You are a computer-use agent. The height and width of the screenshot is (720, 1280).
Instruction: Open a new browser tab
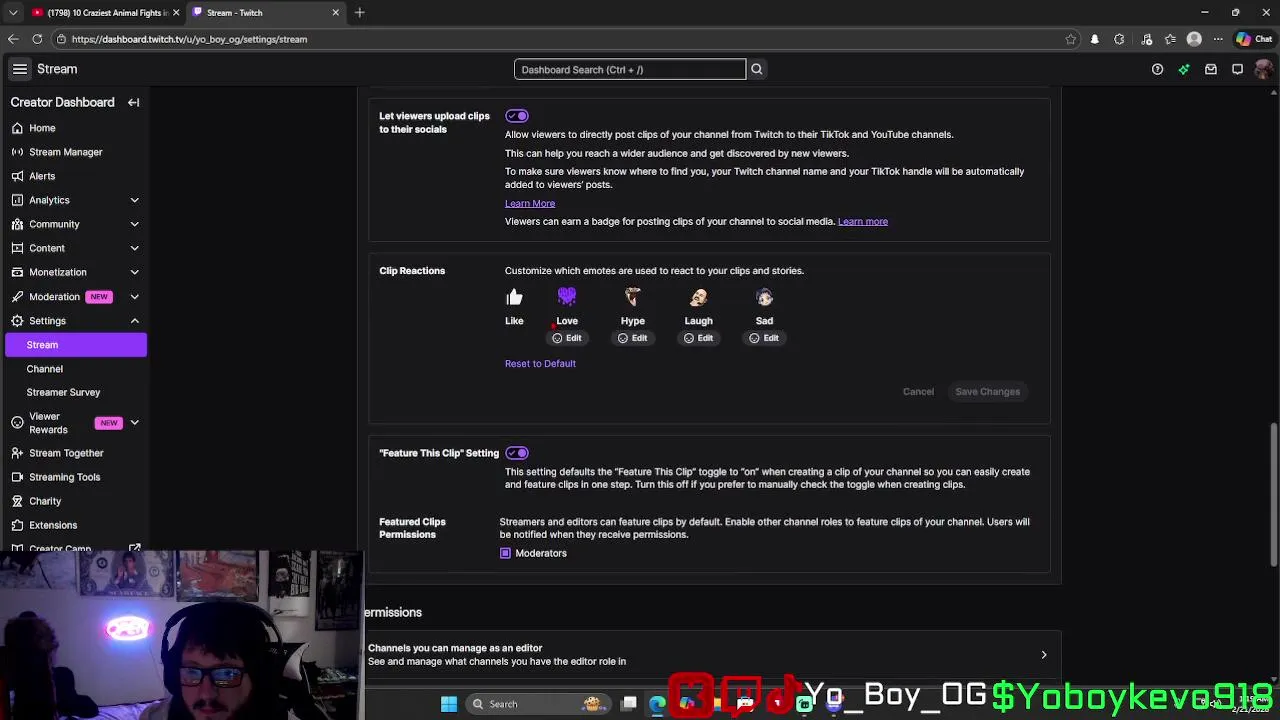coord(360,13)
